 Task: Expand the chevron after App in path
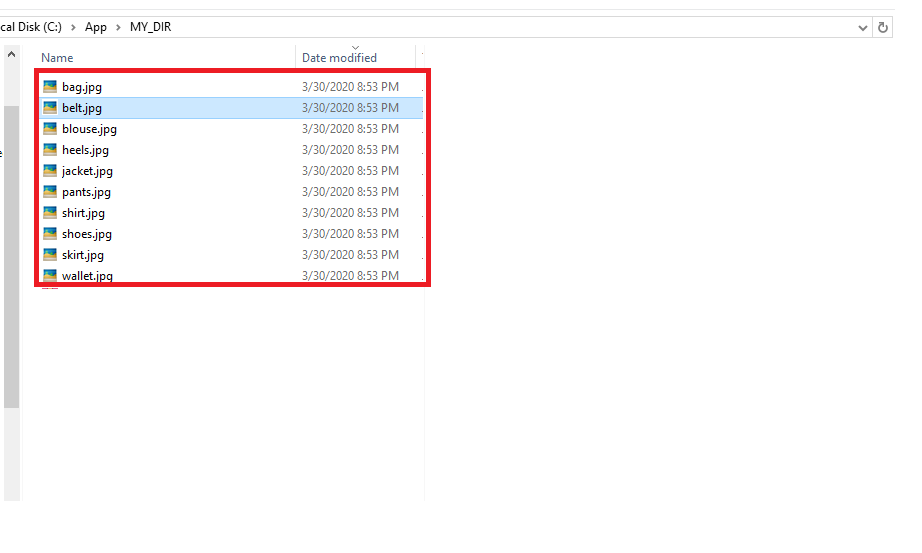pyautogui.click(x=118, y=27)
